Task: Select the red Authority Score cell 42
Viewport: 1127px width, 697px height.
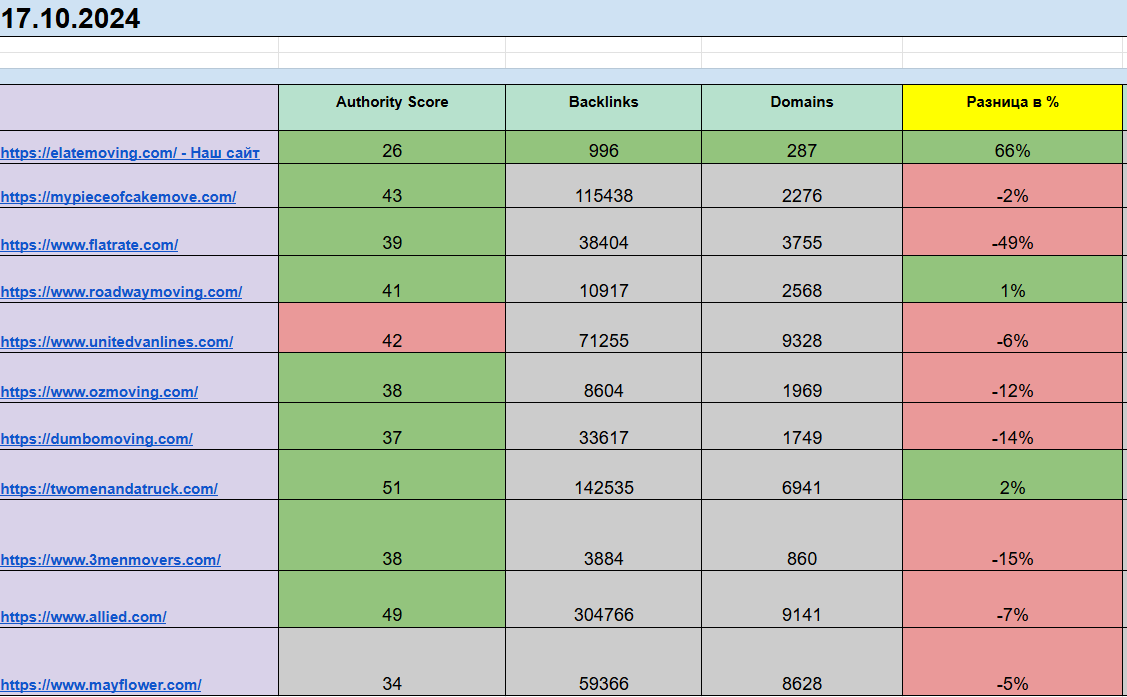Action: [x=392, y=328]
